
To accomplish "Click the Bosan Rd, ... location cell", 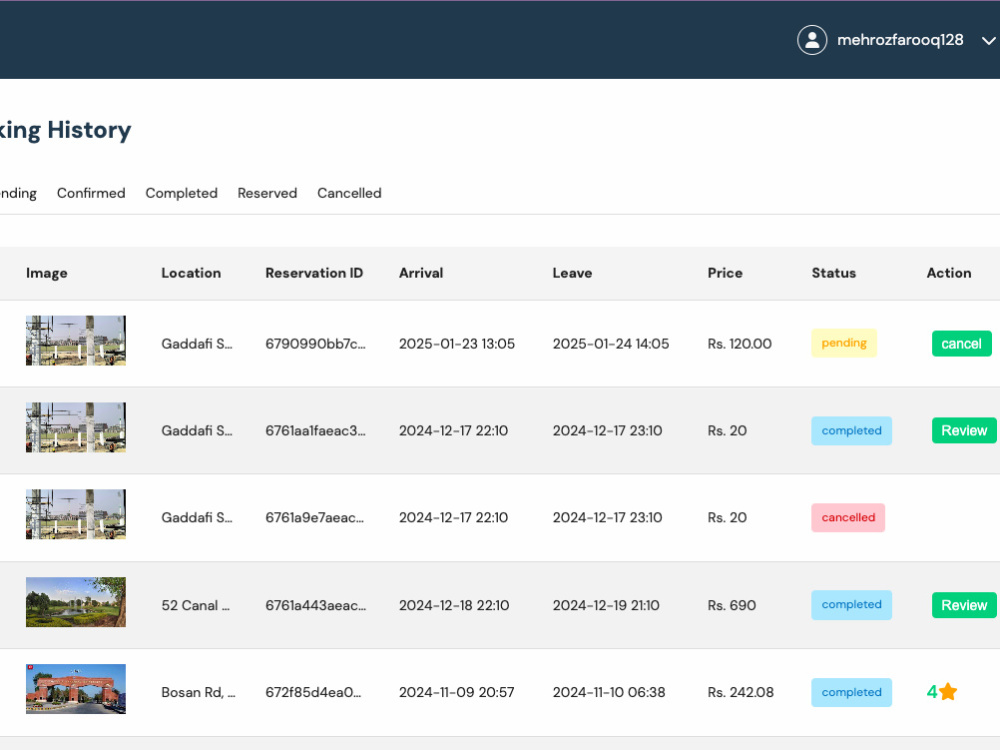I will pyautogui.click(x=198, y=692).
